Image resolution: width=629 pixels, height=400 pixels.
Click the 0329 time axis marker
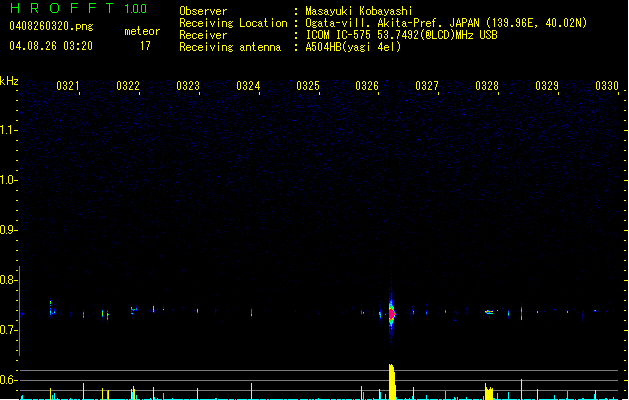[x=547, y=86]
